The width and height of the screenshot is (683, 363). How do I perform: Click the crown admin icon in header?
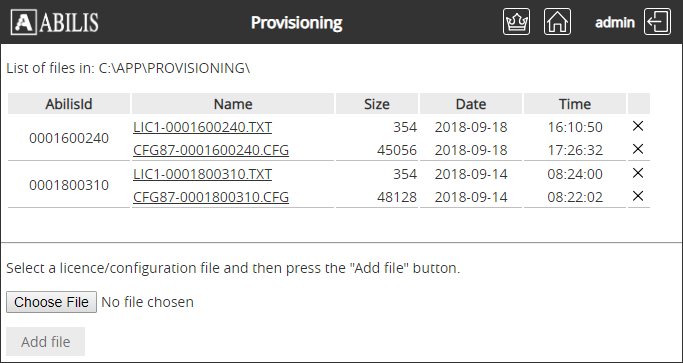coord(516,22)
